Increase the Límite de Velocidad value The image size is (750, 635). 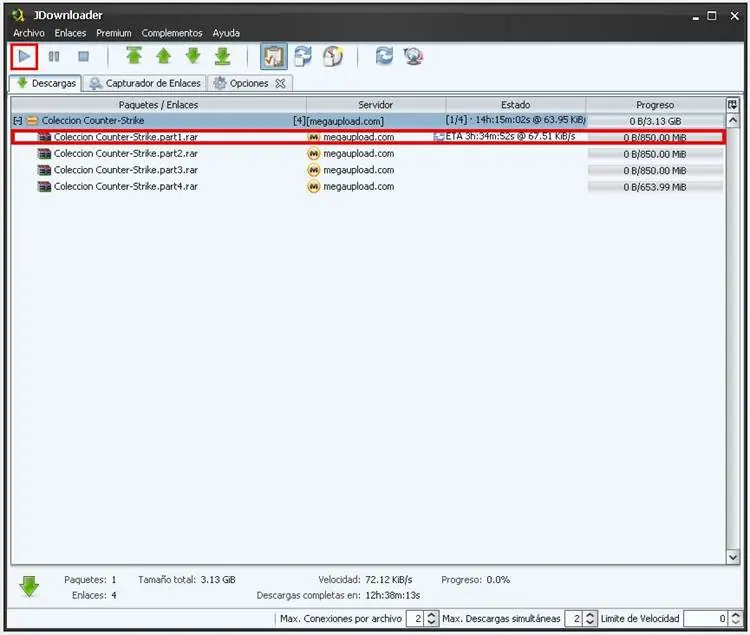(736, 615)
